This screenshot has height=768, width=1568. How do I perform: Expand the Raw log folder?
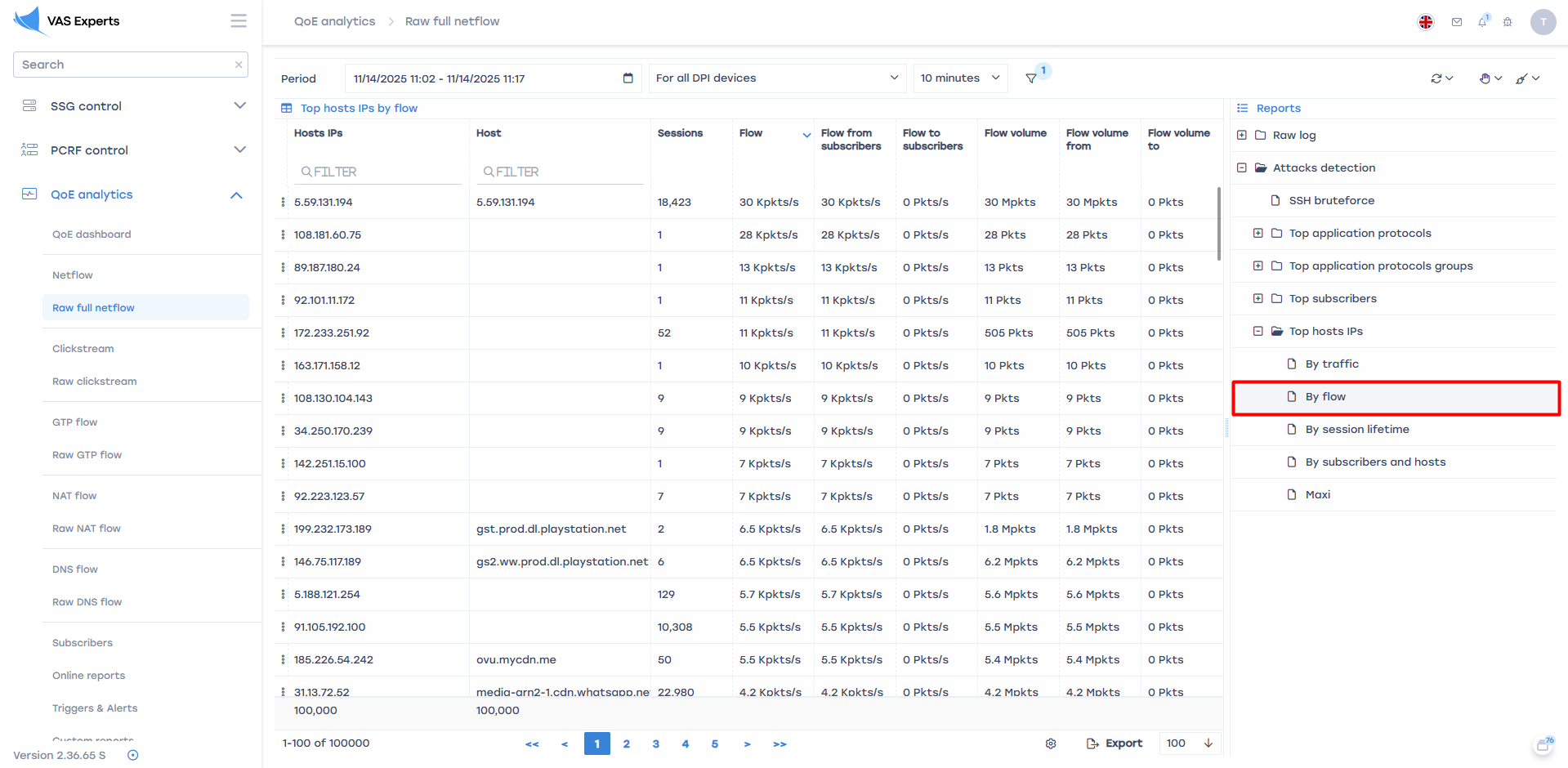click(x=1242, y=136)
